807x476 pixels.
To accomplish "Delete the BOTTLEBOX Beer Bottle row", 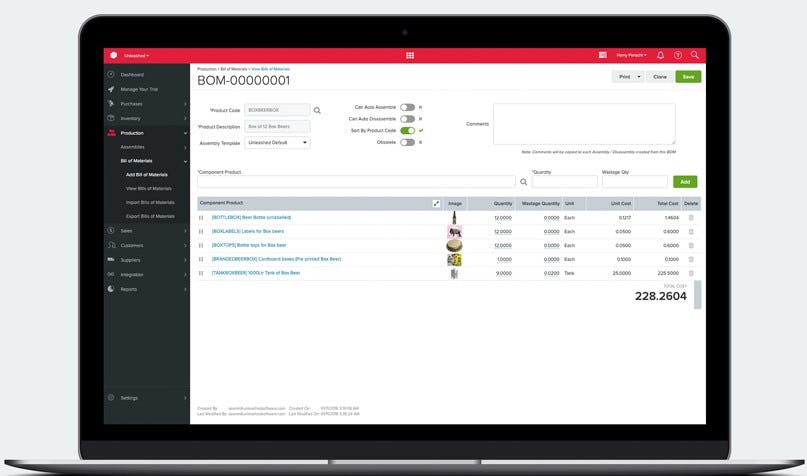I will coord(691,218).
